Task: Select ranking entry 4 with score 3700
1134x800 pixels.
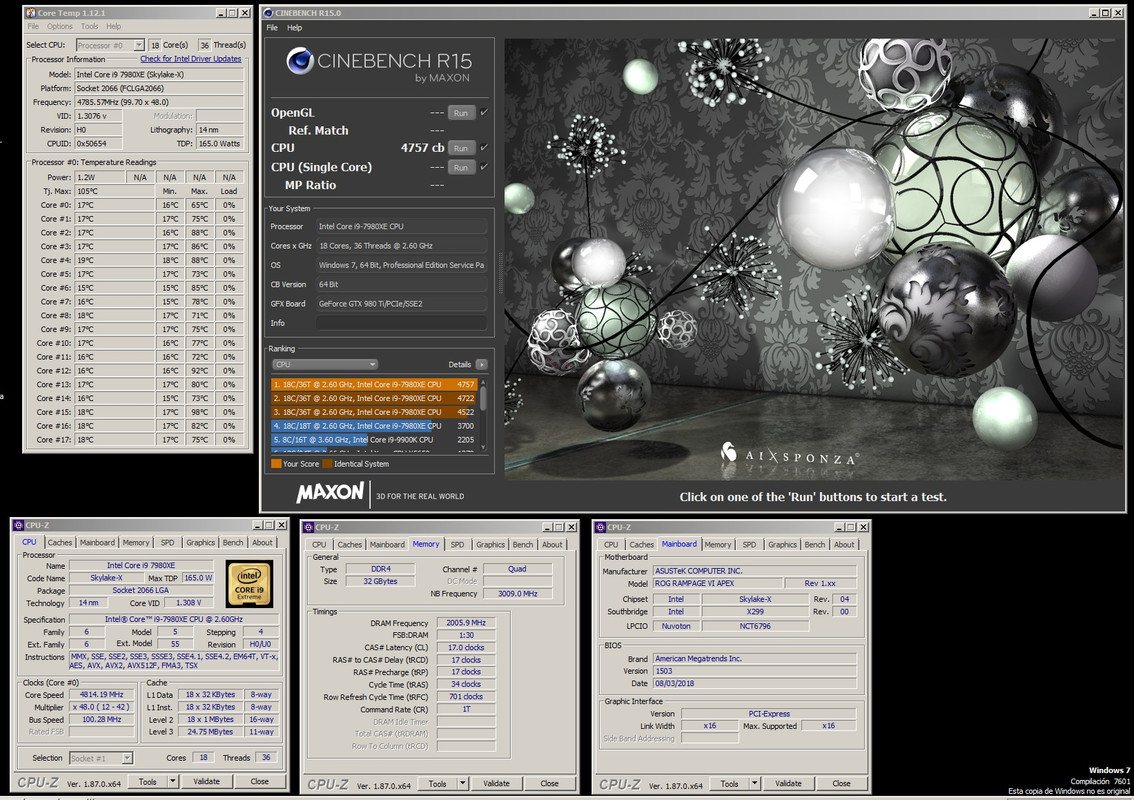Action: pos(374,426)
